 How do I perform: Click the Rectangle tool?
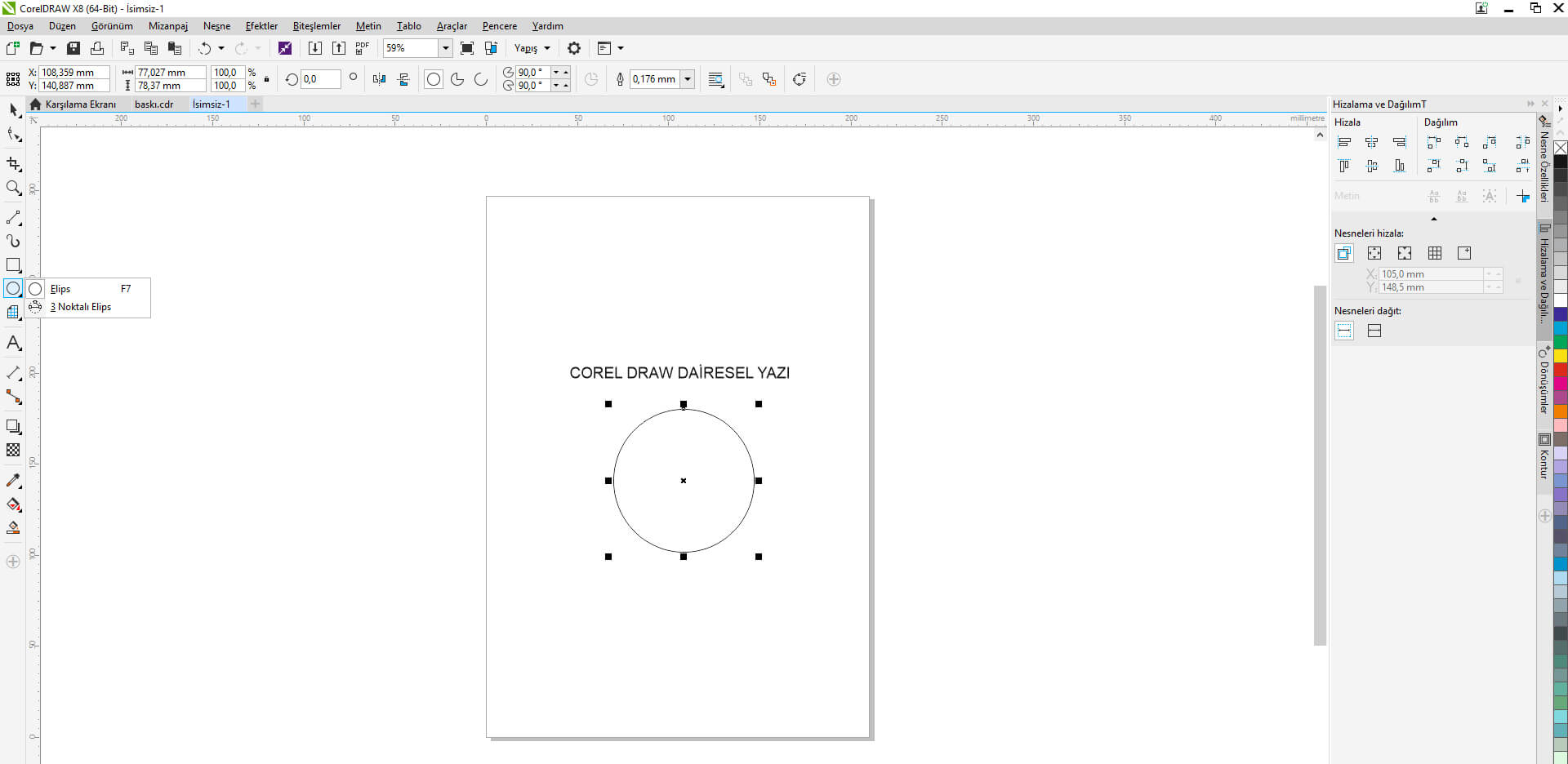(x=13, y=265)
